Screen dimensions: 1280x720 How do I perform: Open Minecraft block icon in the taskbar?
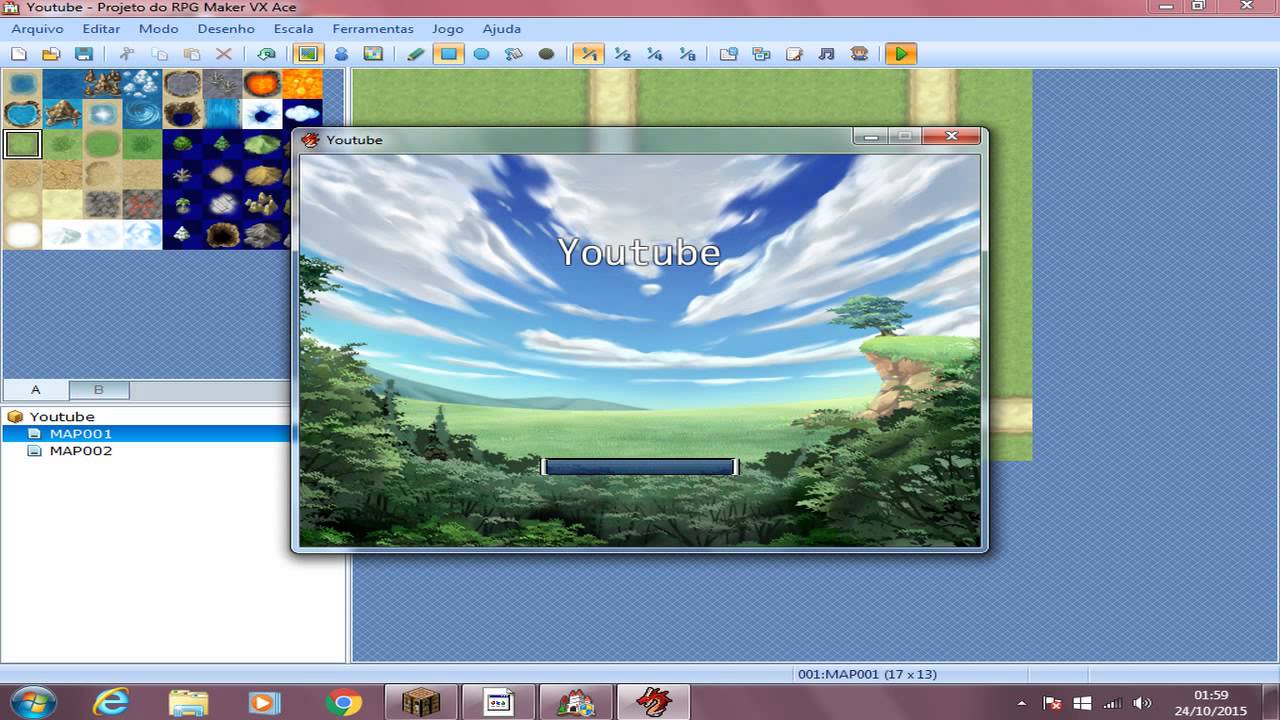pos(422,702)
